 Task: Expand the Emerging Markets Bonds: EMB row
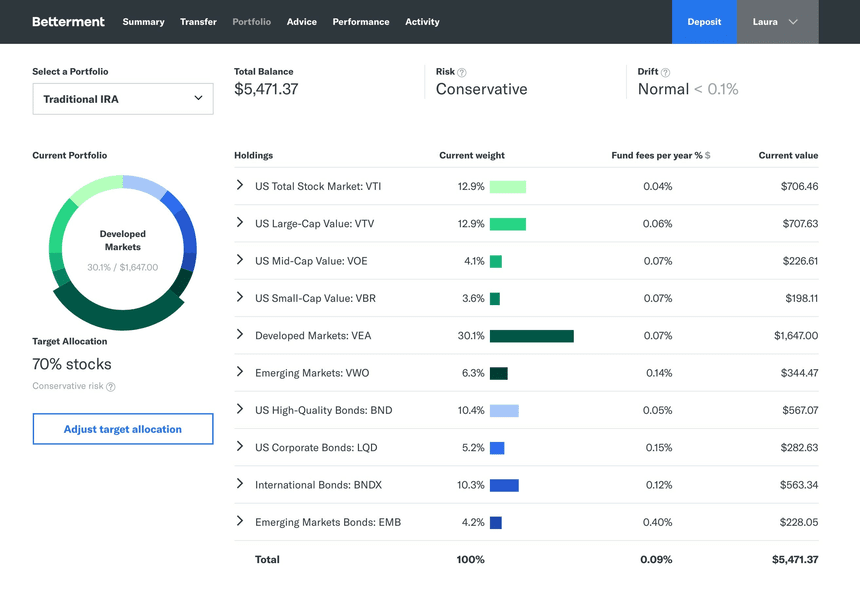pos(240,521)
